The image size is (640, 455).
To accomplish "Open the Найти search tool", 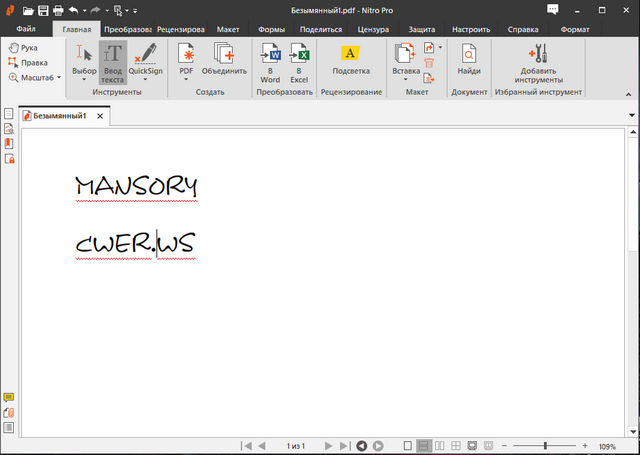I will point(469,59).
